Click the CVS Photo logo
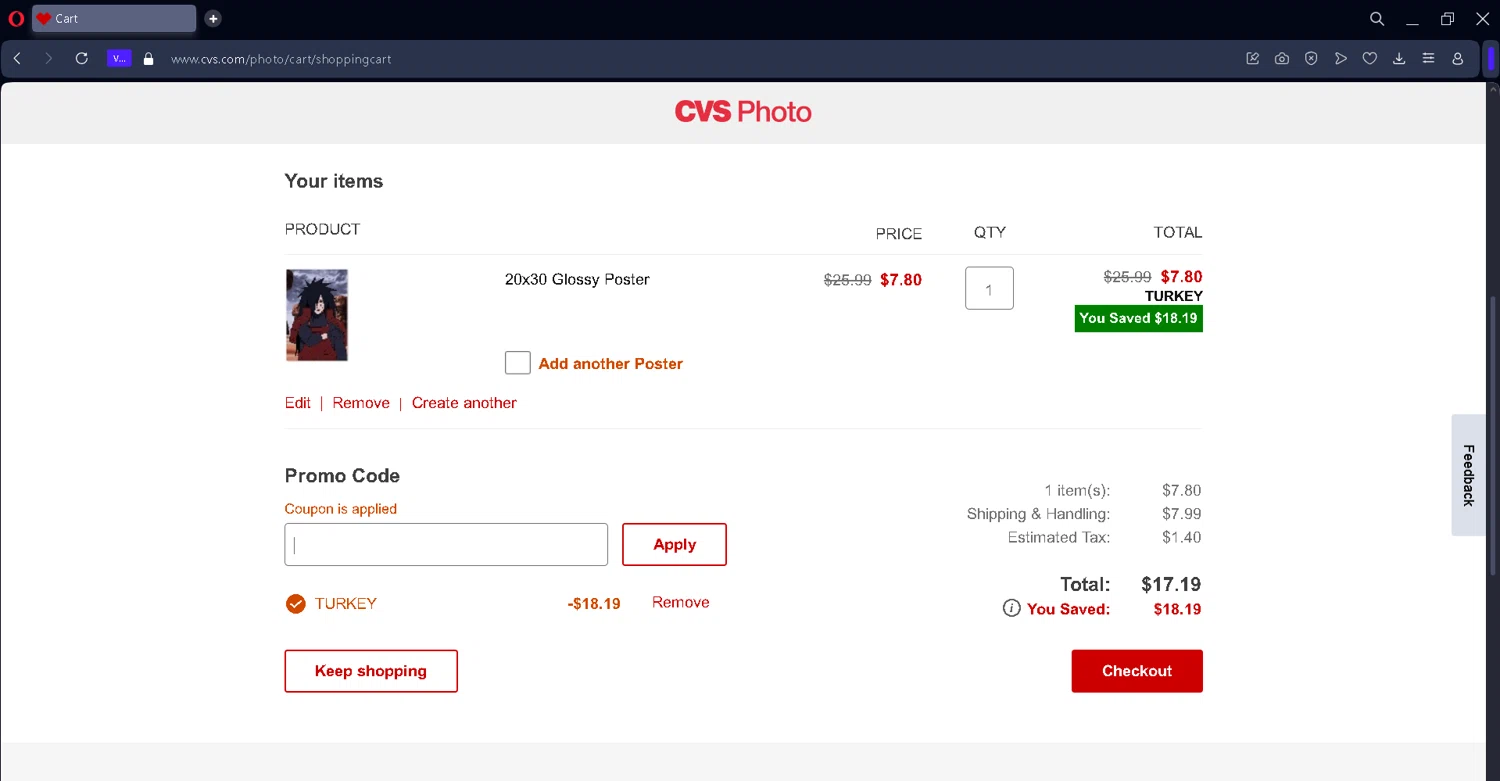Viewport: 1500px width, 781px height. coord(743,112)
